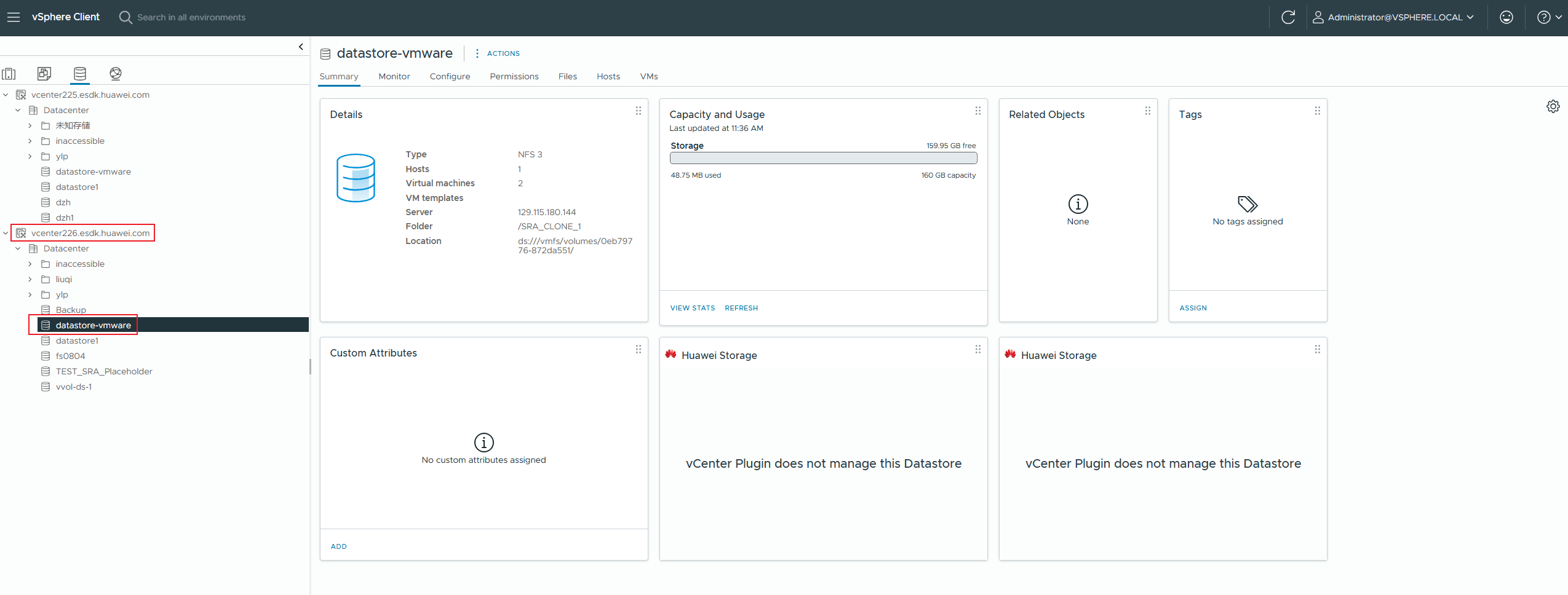Open the Monitor tab
1568x595 pixels.
point(394,76)
